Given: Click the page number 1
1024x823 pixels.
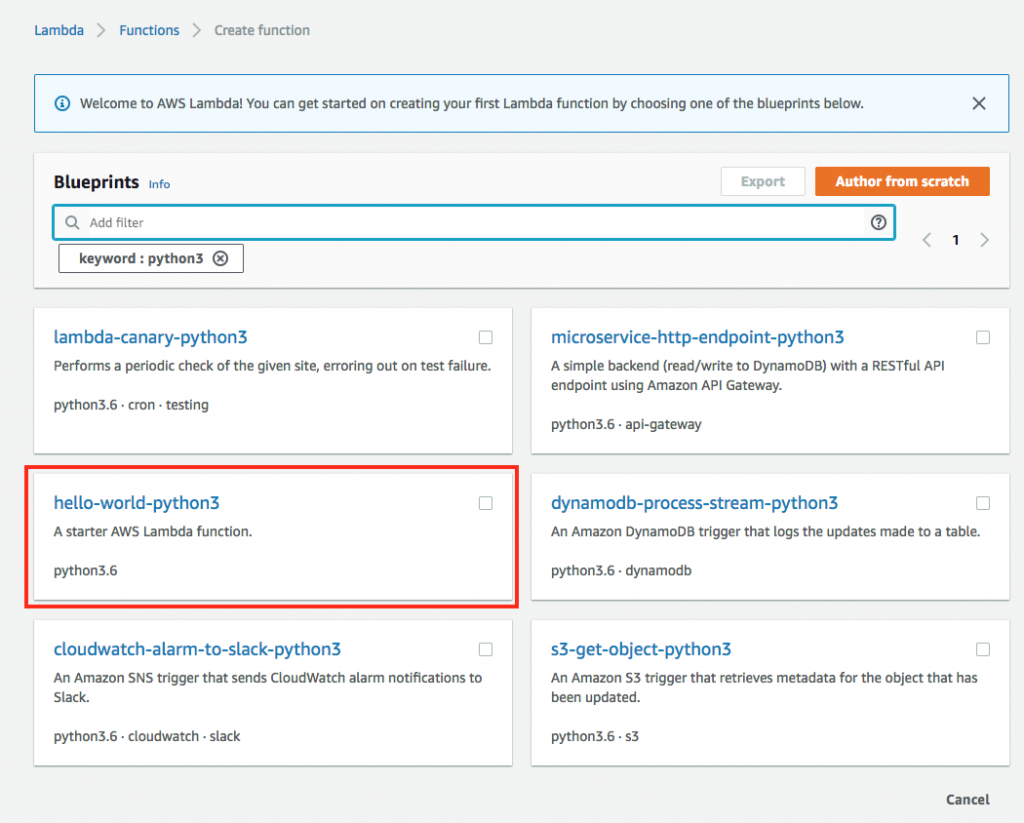Looking at the screenshot, I should pos(955,240).
